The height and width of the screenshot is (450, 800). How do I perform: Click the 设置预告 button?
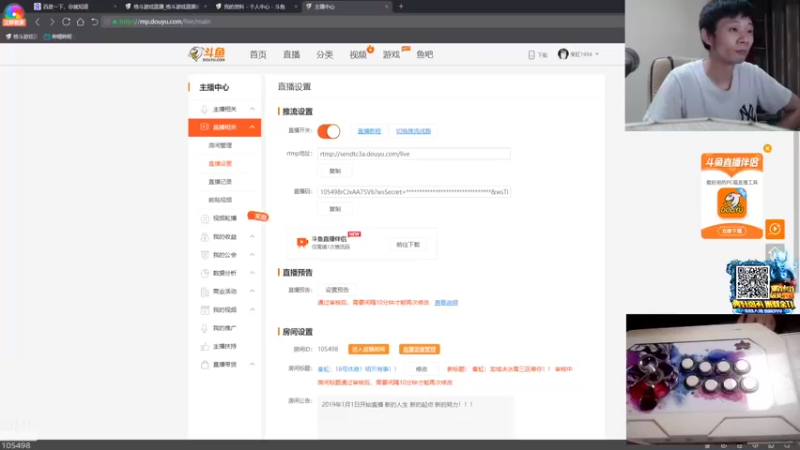click(337, 290)
